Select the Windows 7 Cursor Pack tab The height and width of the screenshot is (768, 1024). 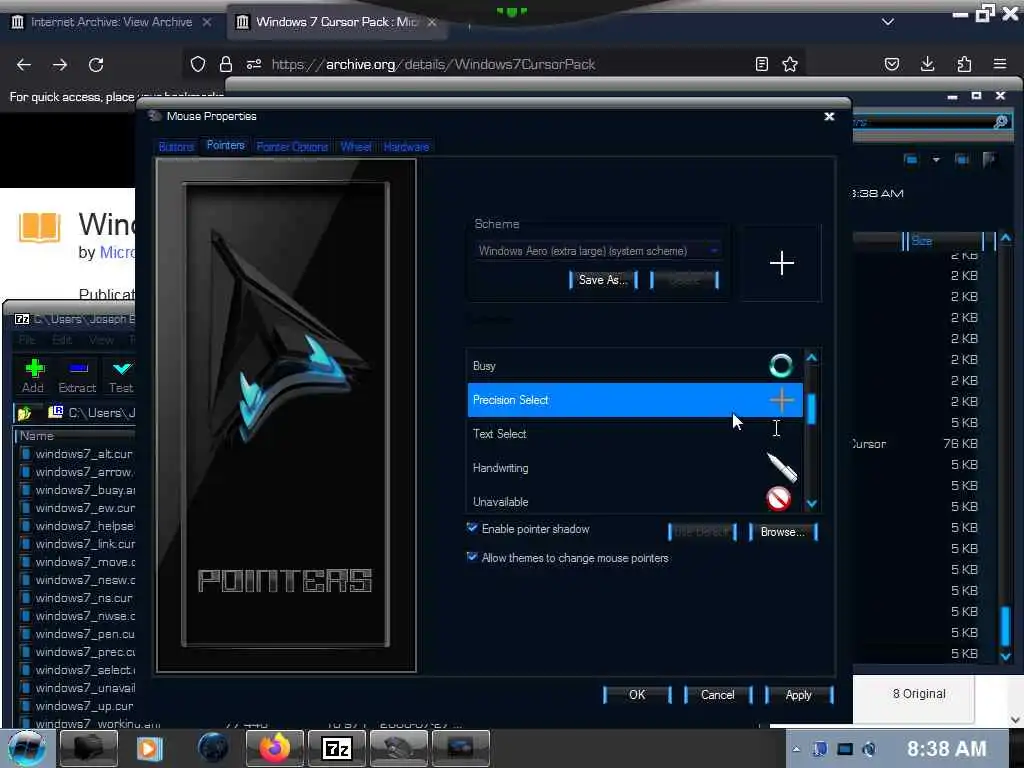click(x=336, y=22)
